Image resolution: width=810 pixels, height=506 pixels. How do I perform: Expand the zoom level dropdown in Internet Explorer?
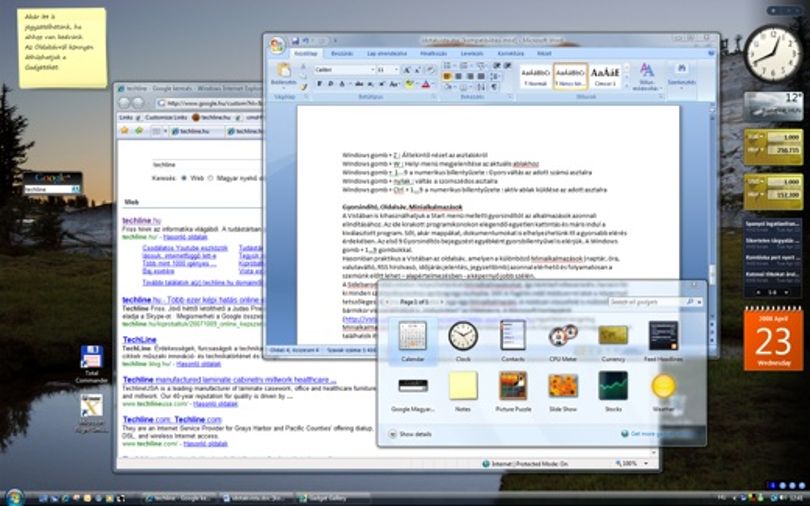tap(646, 464)
